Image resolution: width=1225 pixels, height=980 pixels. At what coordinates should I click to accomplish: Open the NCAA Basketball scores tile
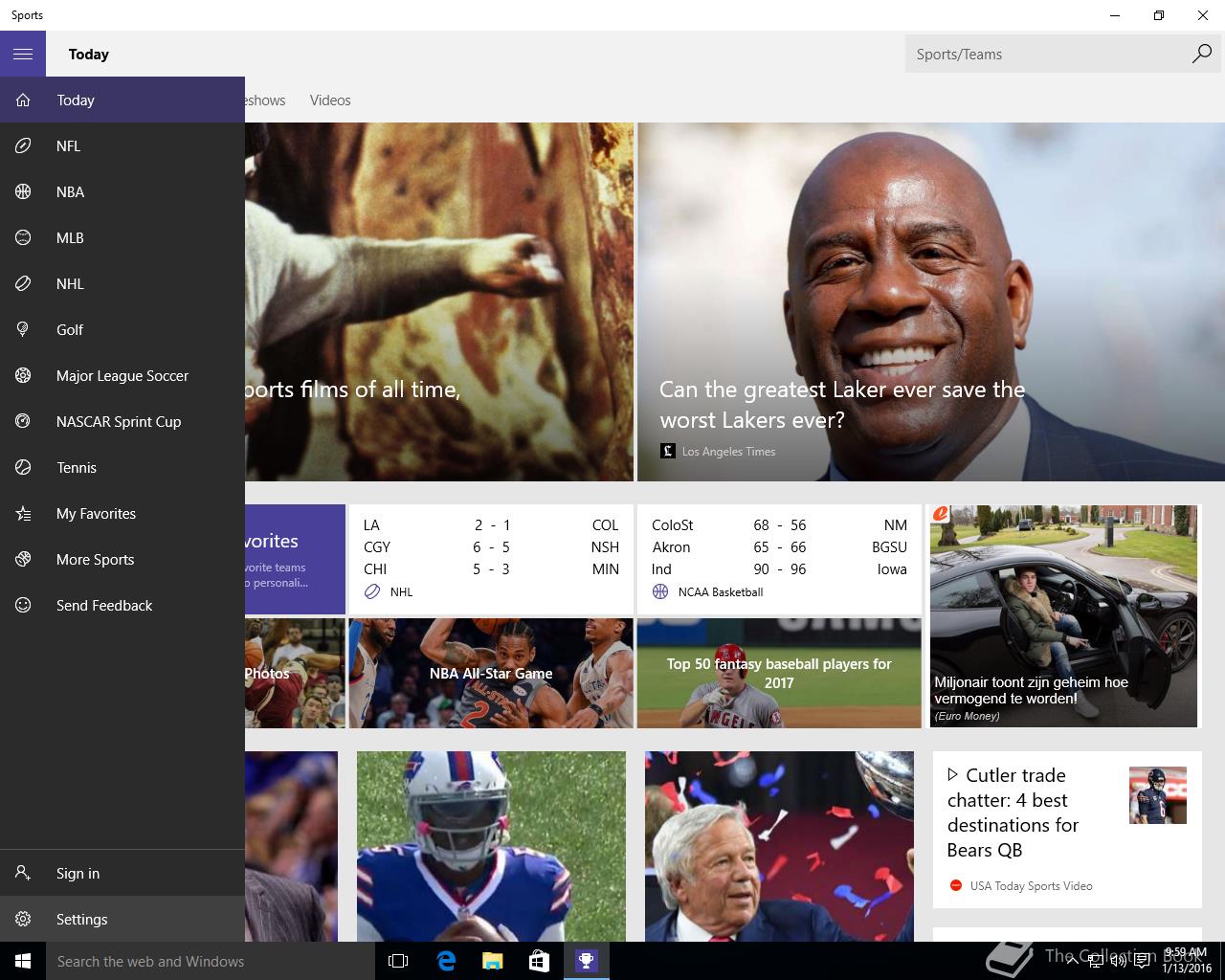click(x=779, y=559)
